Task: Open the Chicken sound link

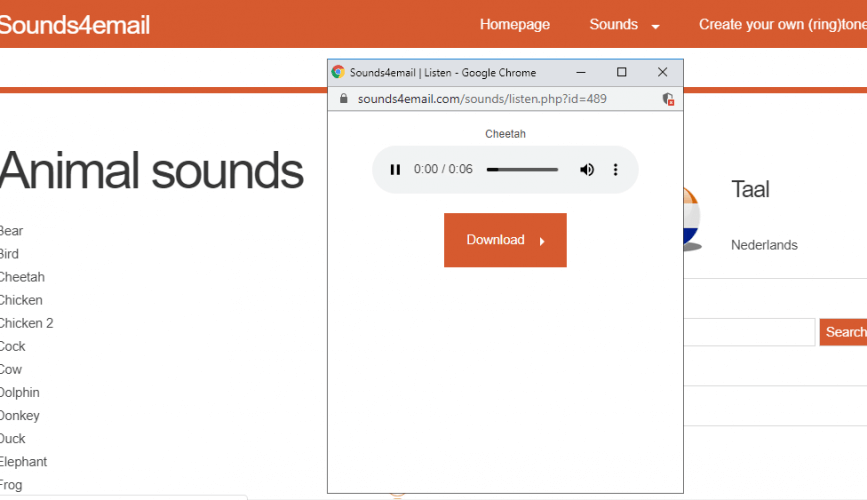Action: (21, 300)
